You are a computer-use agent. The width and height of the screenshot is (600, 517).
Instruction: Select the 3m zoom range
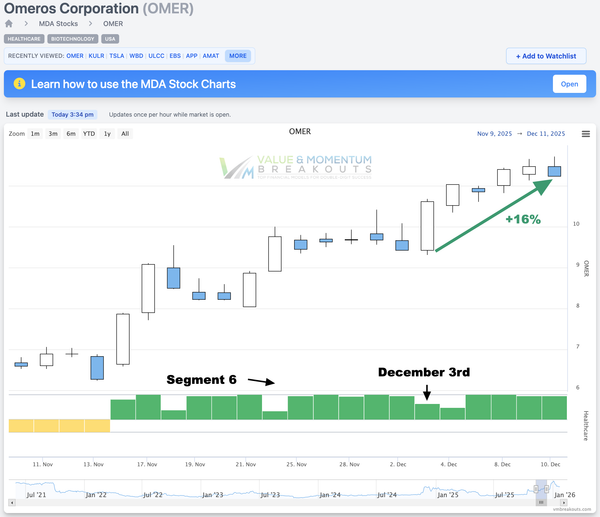[x=53, y=133]
